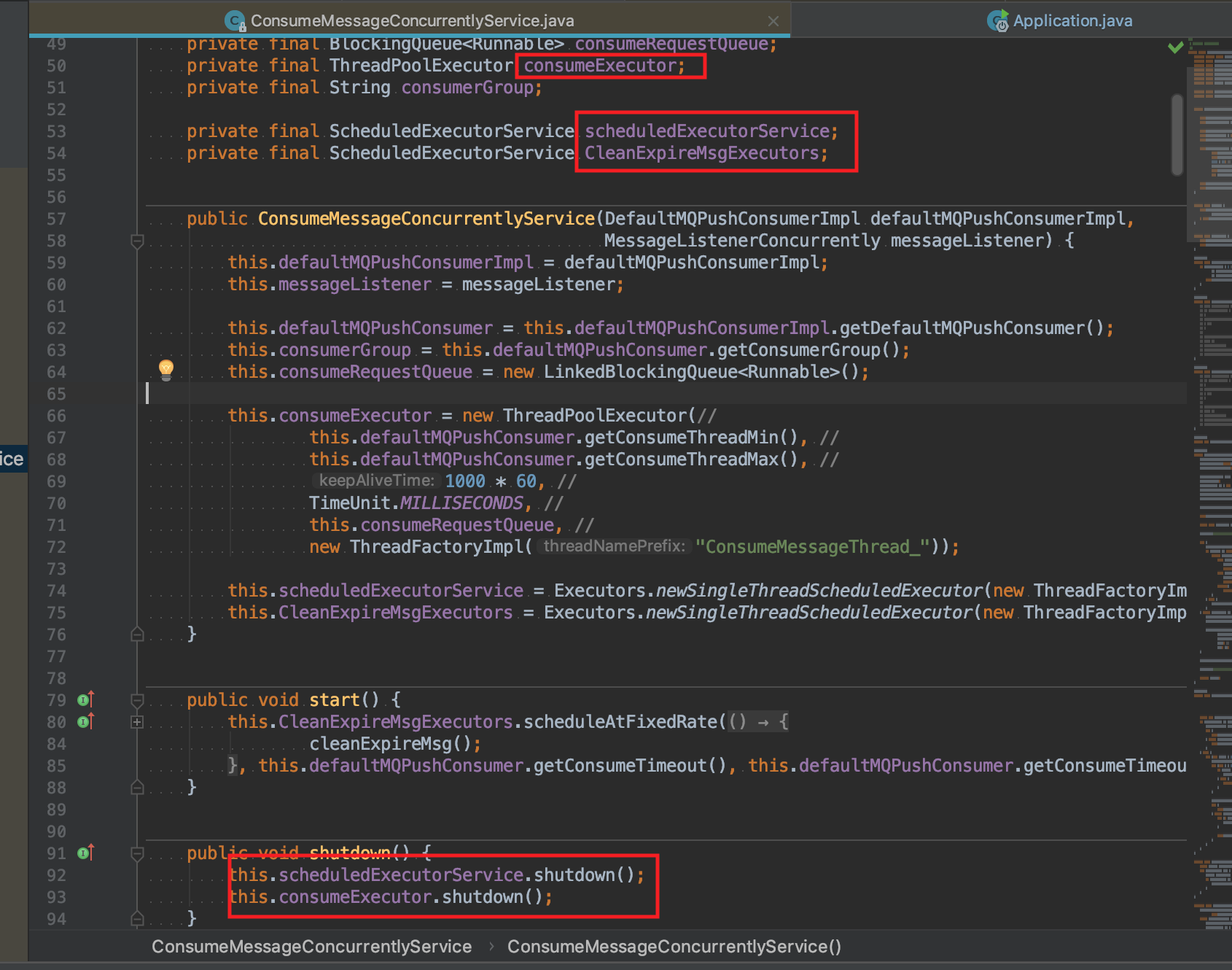Click the intention lightbulb icon on line 64
Screen dimensions: 1232x970
(x=166, y=370)
